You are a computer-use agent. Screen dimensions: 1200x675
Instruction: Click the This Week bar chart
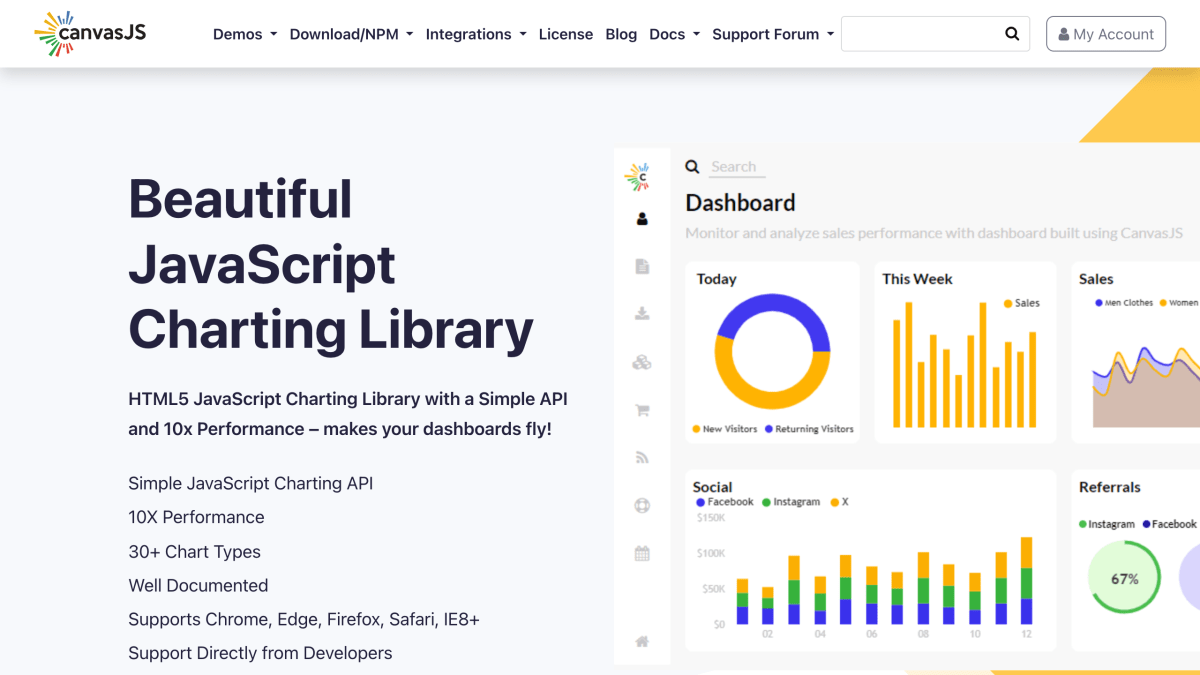click(x=965, y=365)
